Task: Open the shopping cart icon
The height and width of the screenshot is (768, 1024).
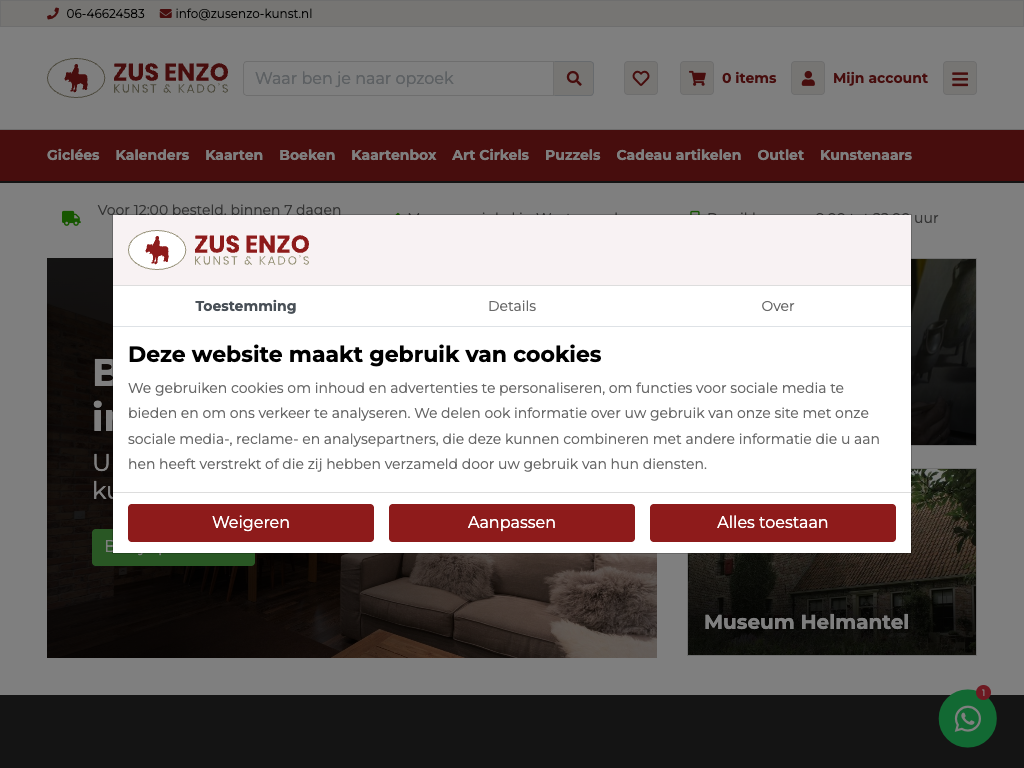Action: [697, 78]
